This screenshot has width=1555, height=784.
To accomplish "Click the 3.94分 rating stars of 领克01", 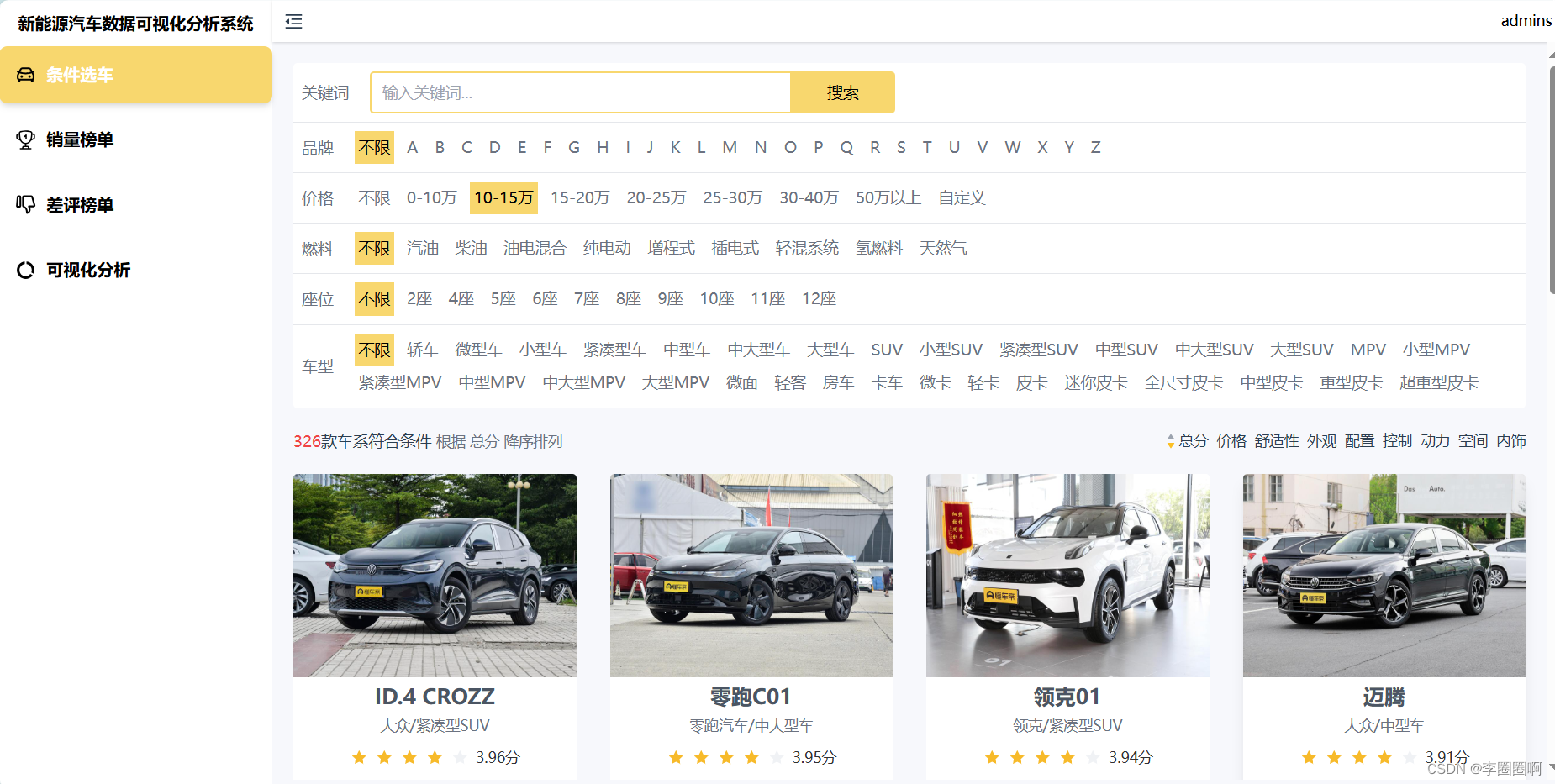I will [x=1042, y=758].
